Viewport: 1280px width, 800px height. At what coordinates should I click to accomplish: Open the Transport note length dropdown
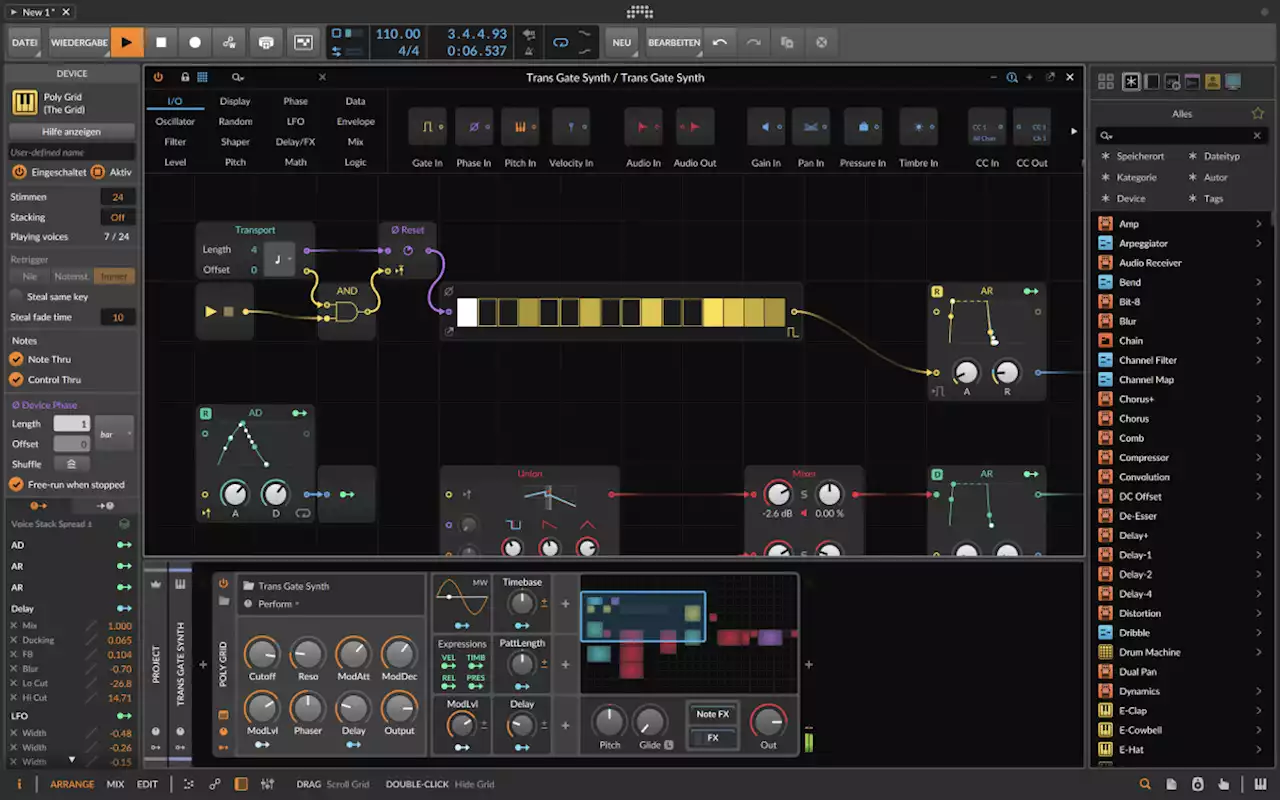tap(282, 260)
